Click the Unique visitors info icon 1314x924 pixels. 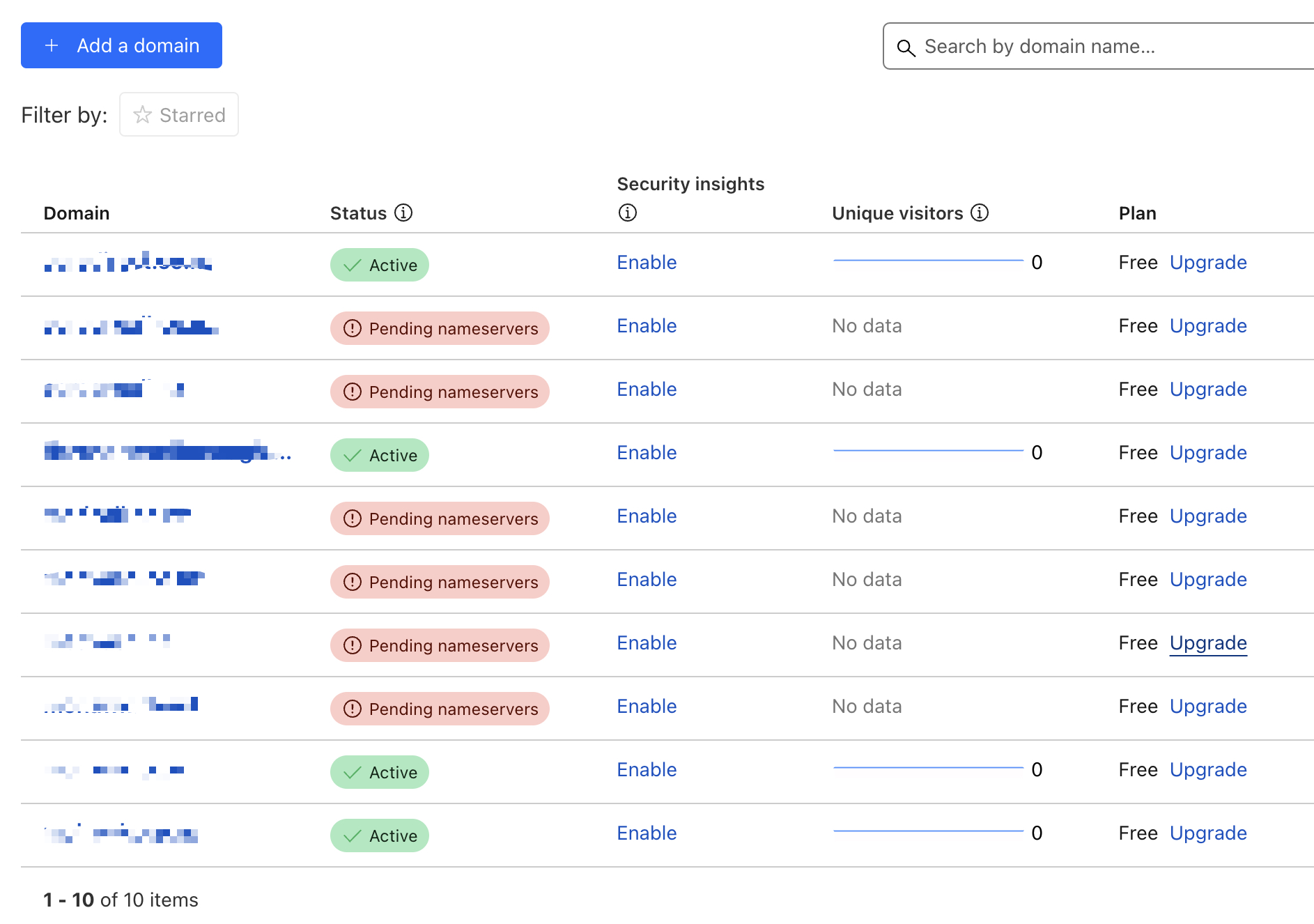coord(980,213)
